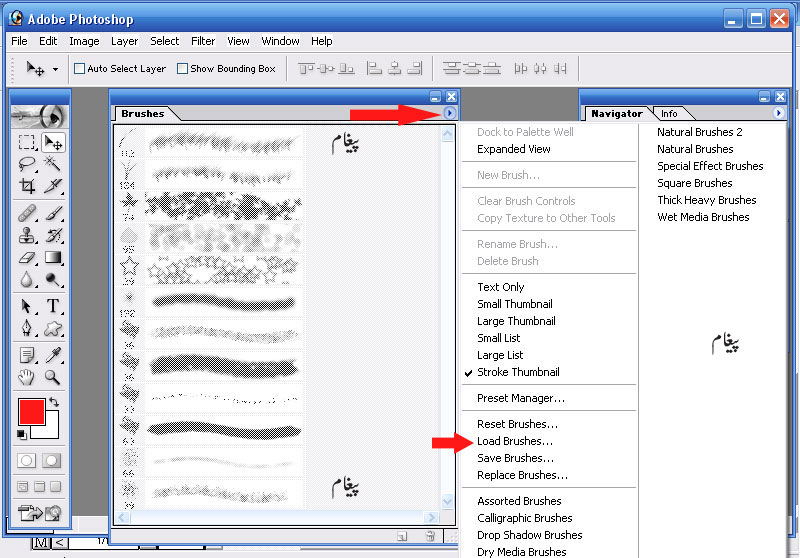800x558 pixels.
Task: Click the brush list scroll down arrow
Action: tap(447, 502)
